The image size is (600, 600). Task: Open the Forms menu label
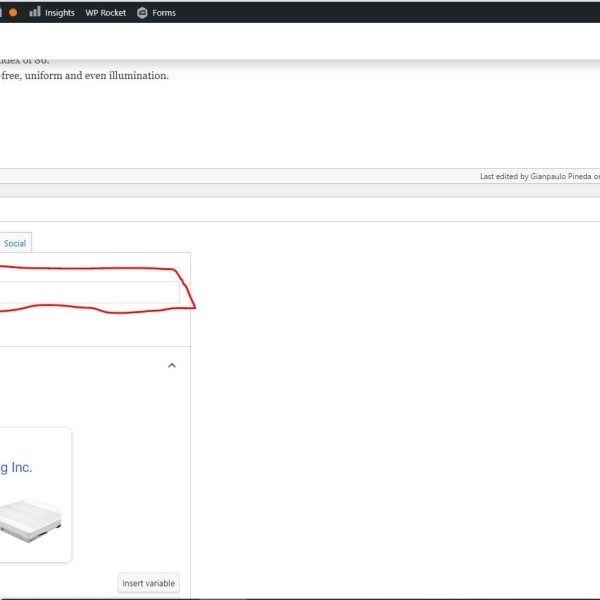tap(164, 12)
